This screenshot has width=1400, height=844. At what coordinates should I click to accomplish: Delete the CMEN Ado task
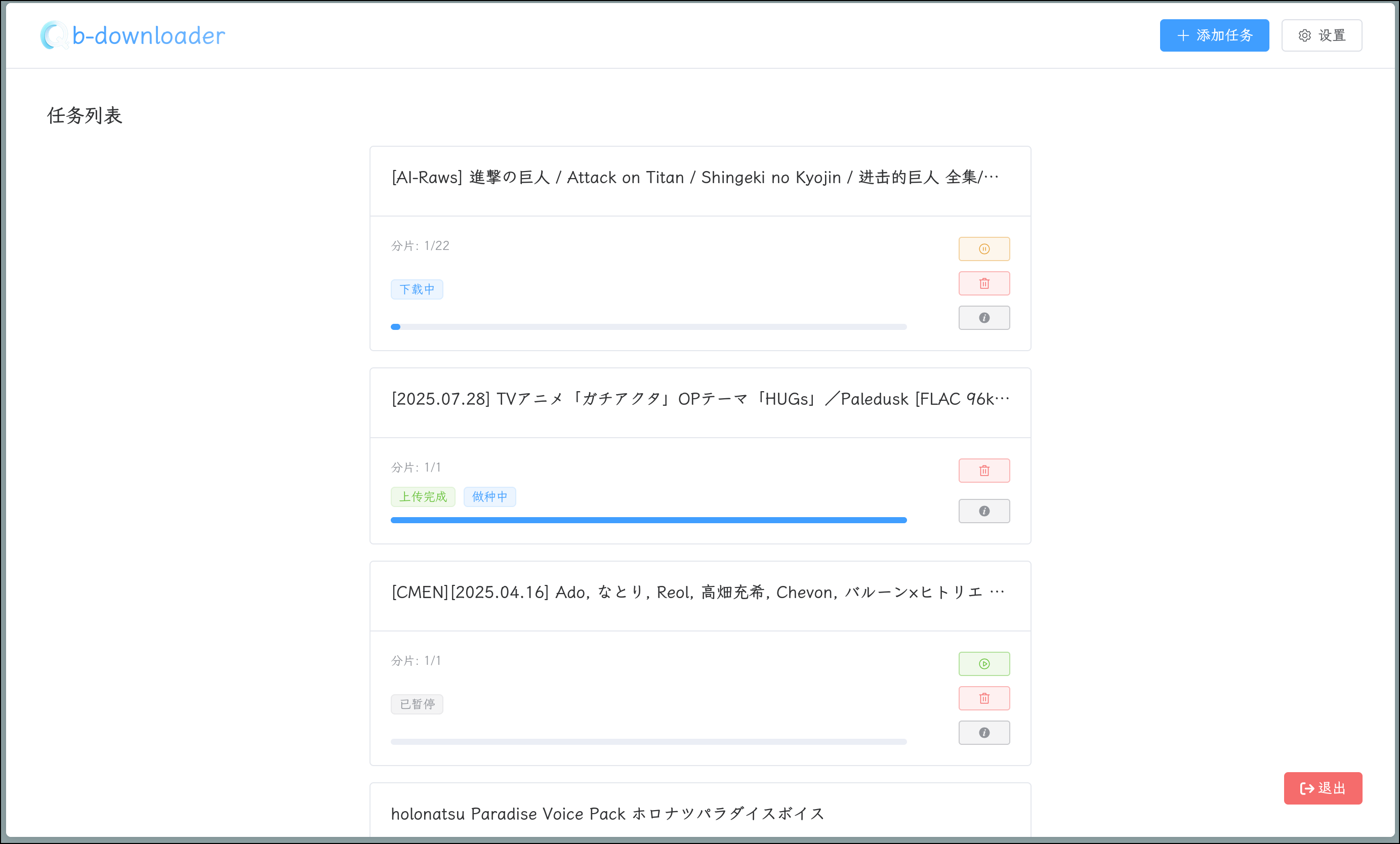point(983,698)
